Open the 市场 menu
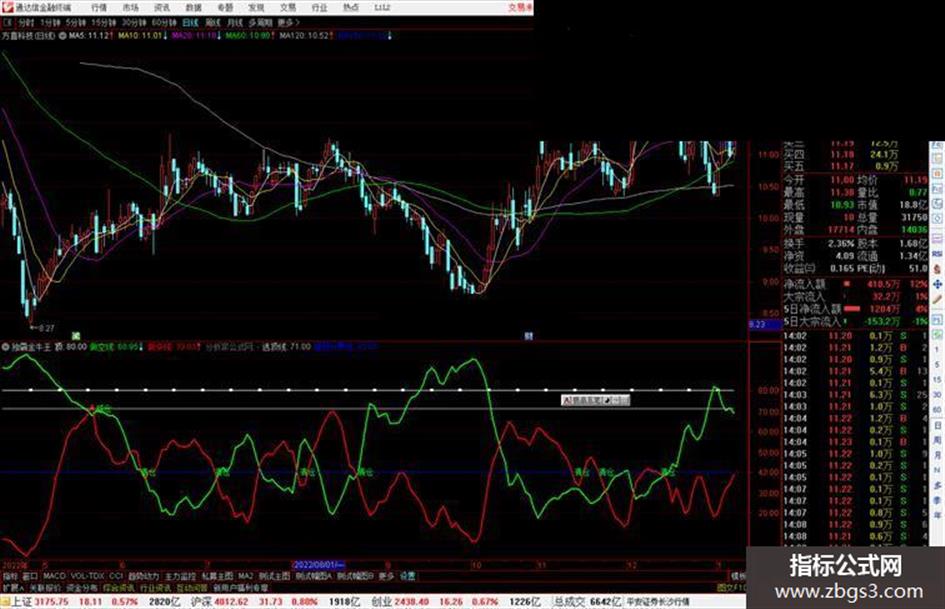Image resolution: width=945 pixels, height=609 pixels. pos(130,8)
